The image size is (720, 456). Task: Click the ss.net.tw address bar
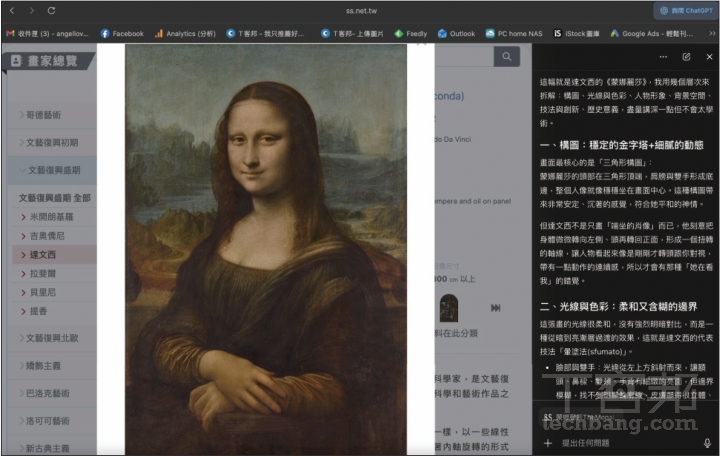coord(361,11)
